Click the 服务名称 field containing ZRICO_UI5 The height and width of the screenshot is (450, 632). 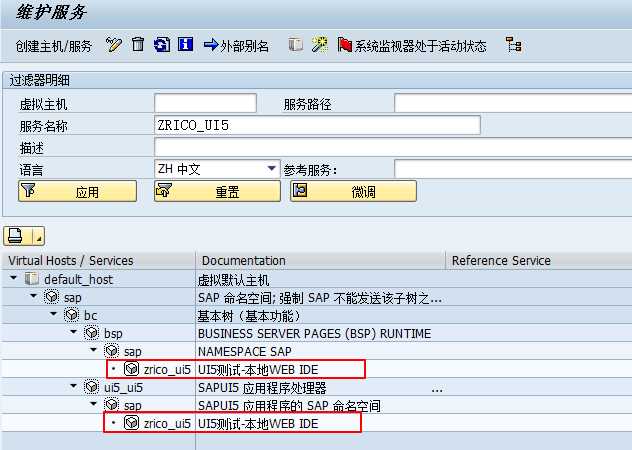(317, 125)
